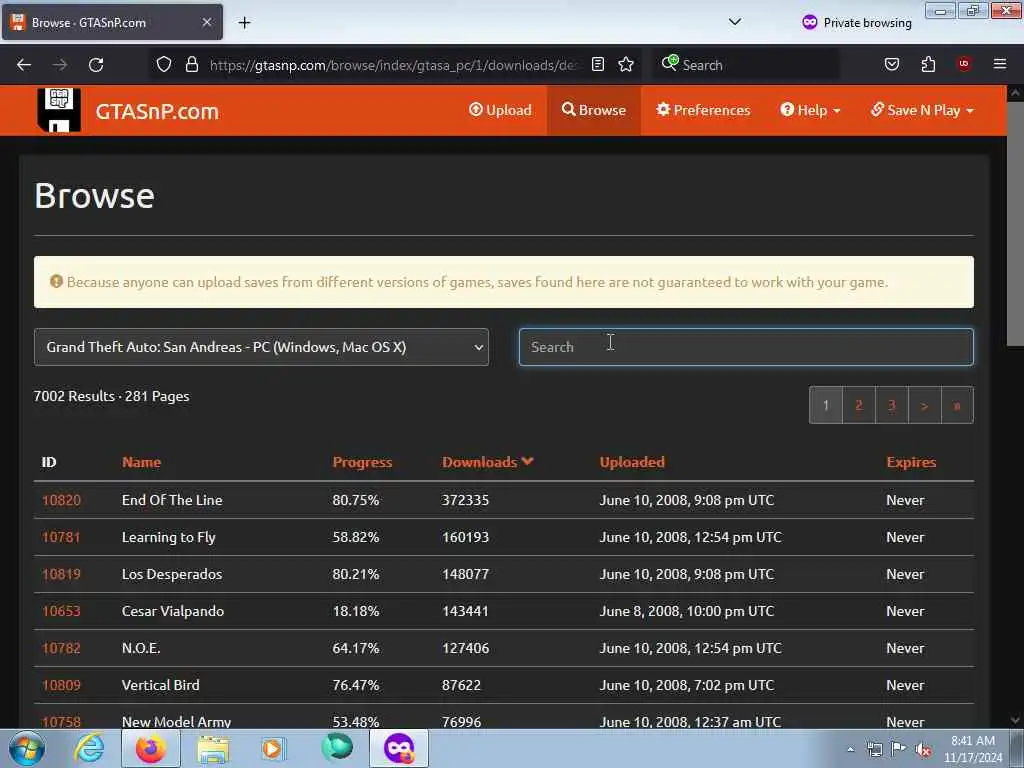The height and width of the screenshot is (768, 1024).
Task: Go to results page 2
Action: point(859,405)
